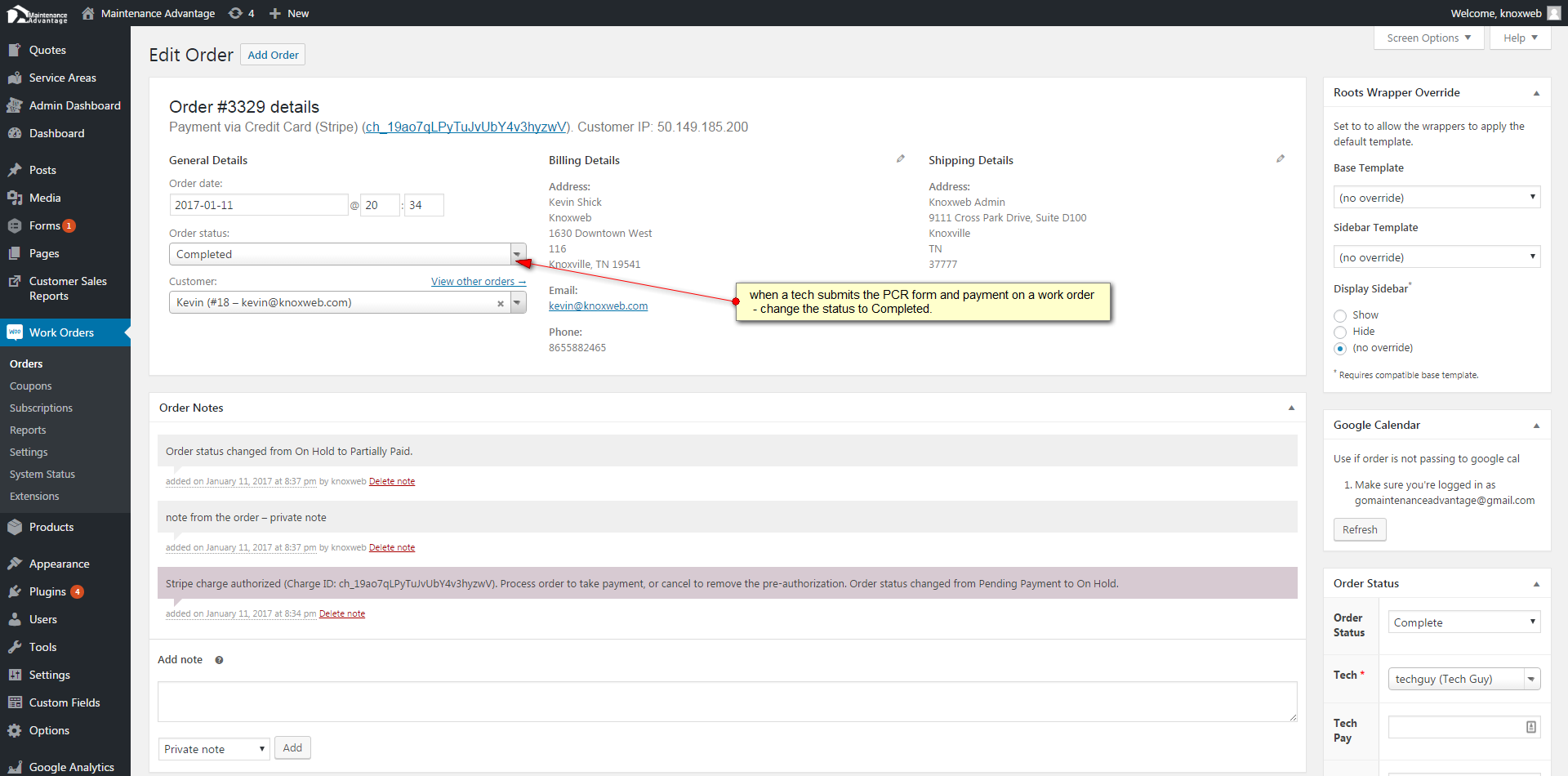Open Coupons in the Work Orders submenu
1568x776 pixels.
pyautogui.click(x=31, y=386)
